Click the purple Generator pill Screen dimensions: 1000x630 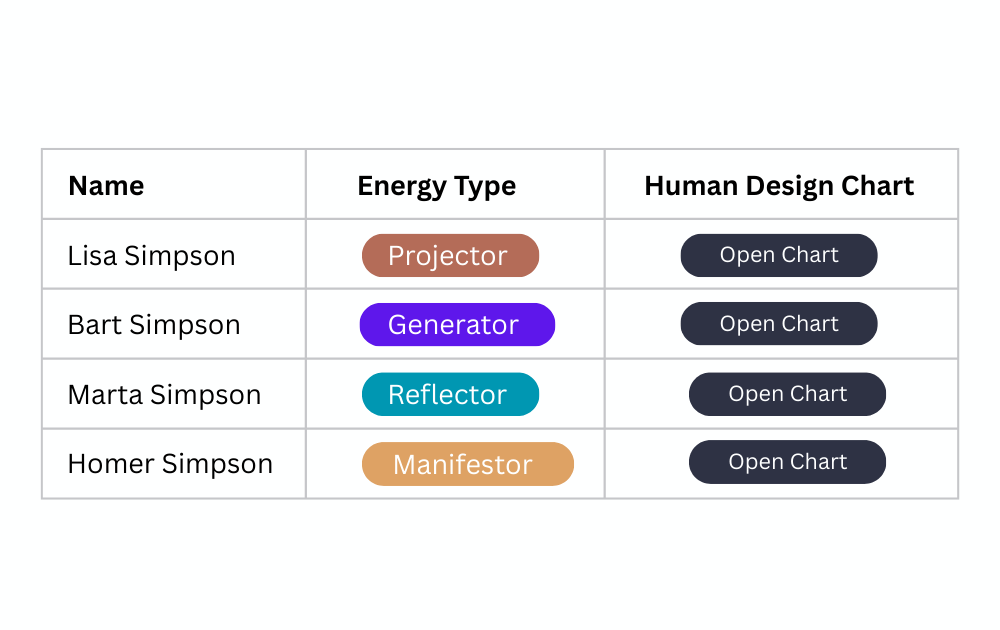457,325
